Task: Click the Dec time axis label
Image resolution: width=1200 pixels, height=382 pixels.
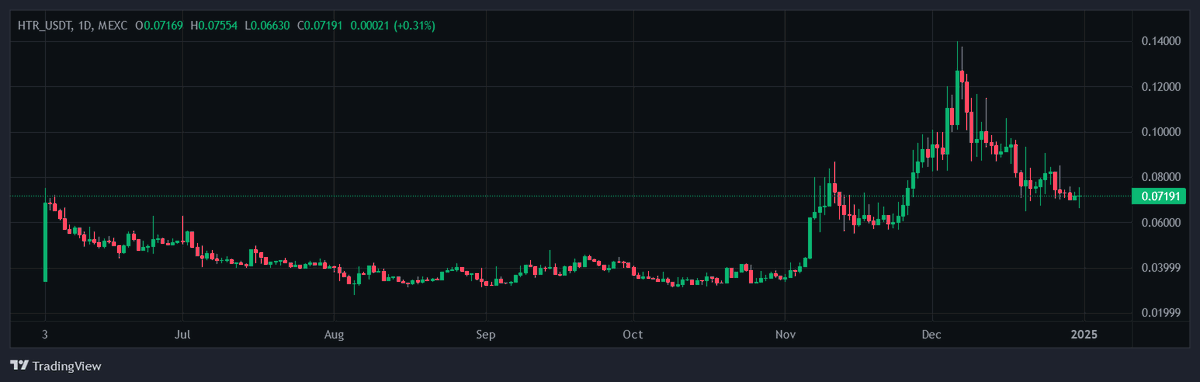Action: [x=932, y=334]
